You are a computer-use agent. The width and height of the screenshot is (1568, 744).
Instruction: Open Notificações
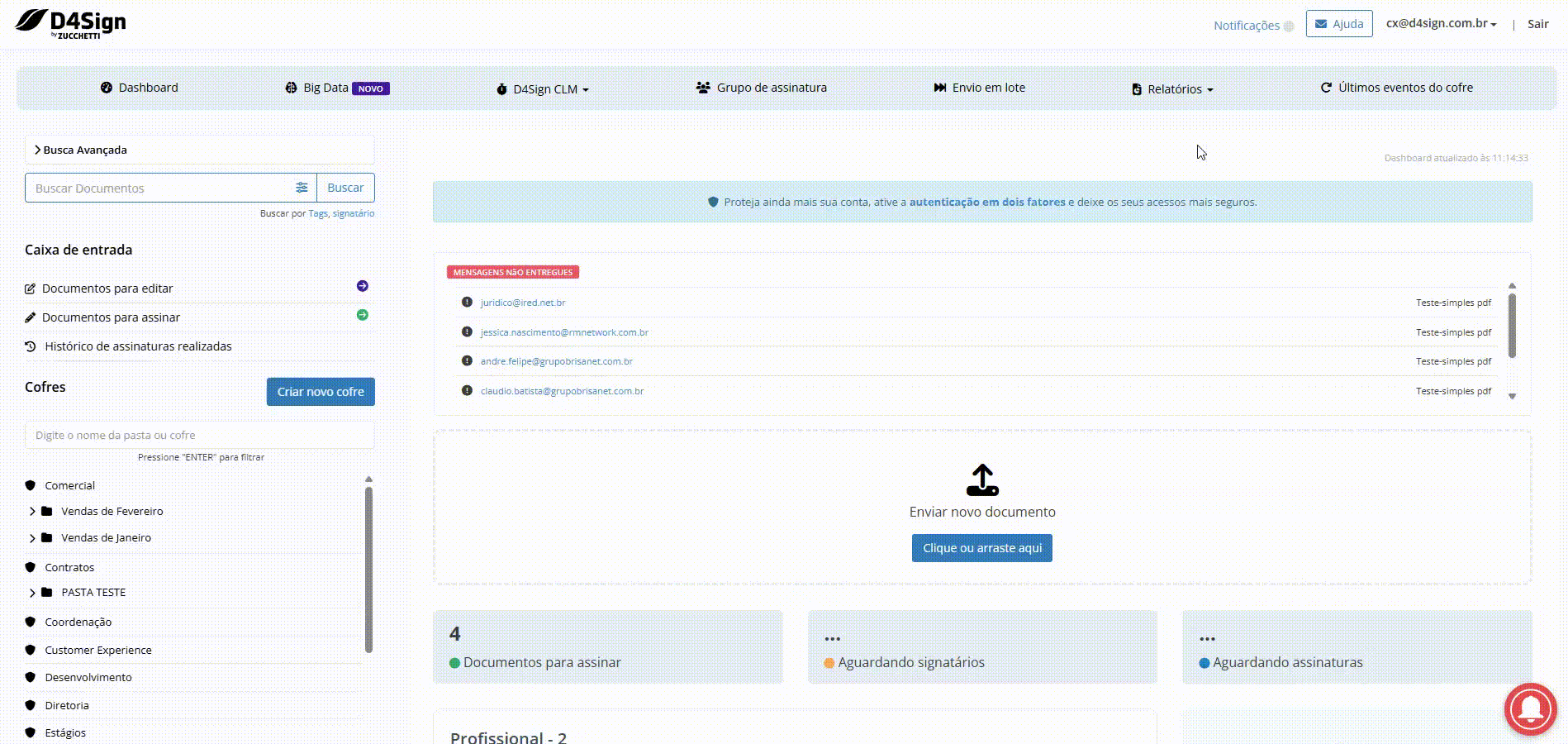1253,26
